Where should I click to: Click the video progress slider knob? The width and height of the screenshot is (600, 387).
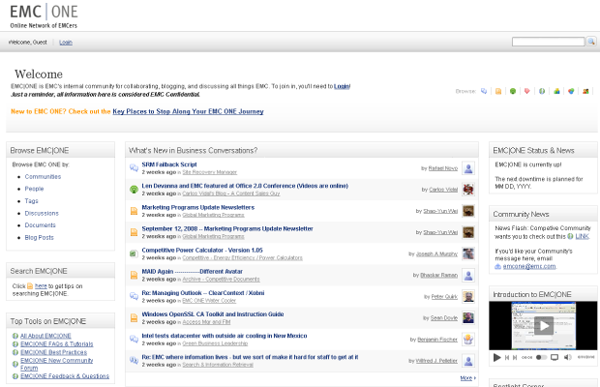pos(539,358)
